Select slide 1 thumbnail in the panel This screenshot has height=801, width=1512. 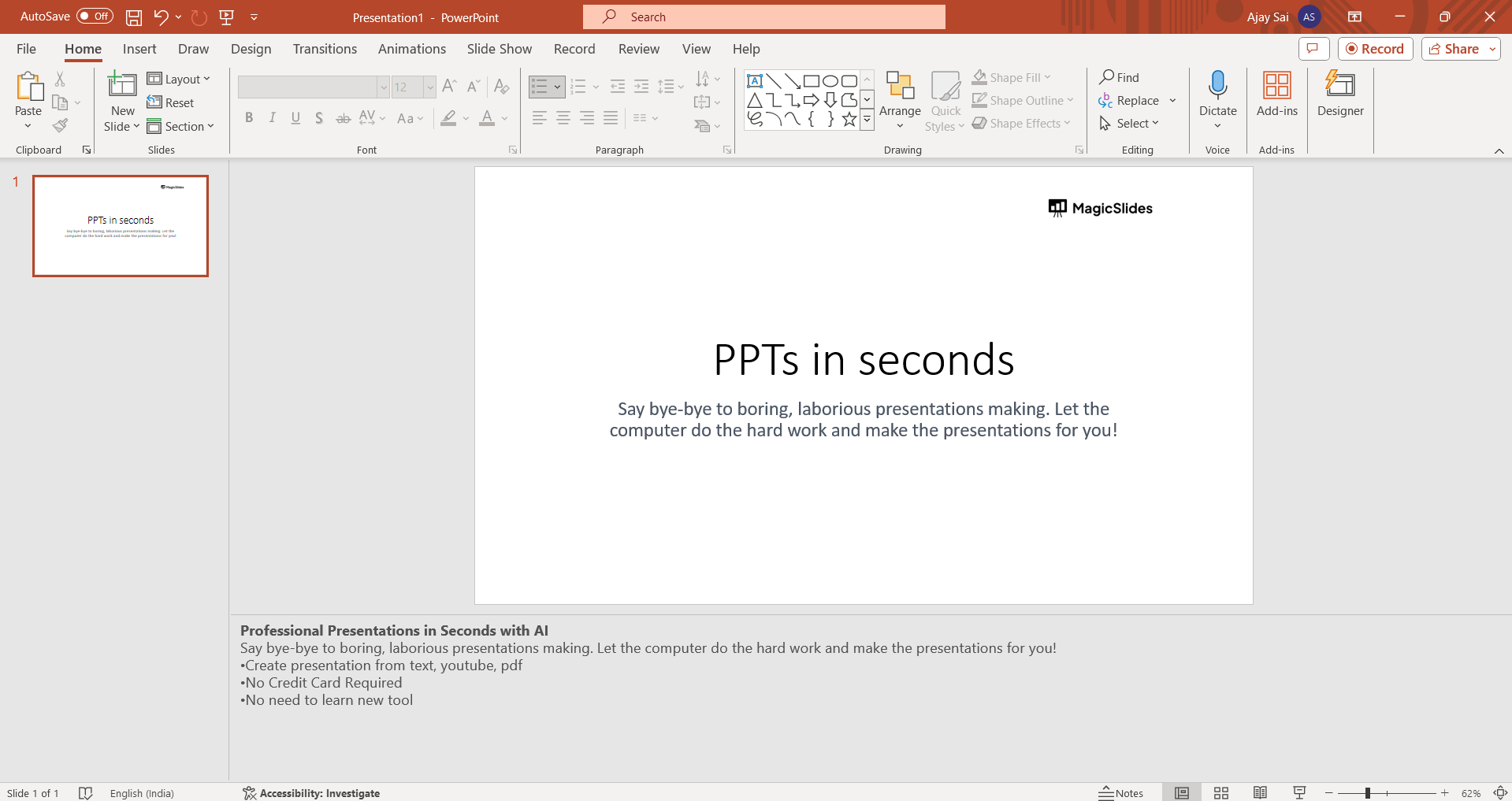coord(121,226)
